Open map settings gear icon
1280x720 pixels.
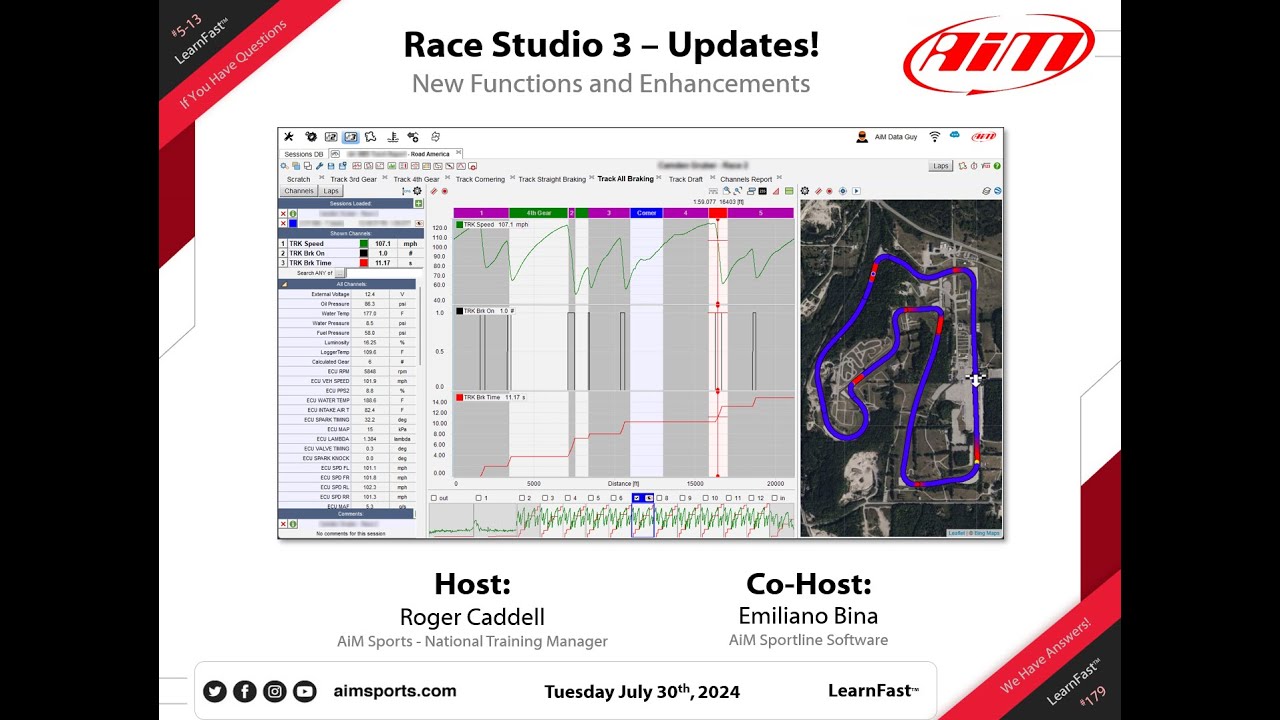(x=805, y=191)
